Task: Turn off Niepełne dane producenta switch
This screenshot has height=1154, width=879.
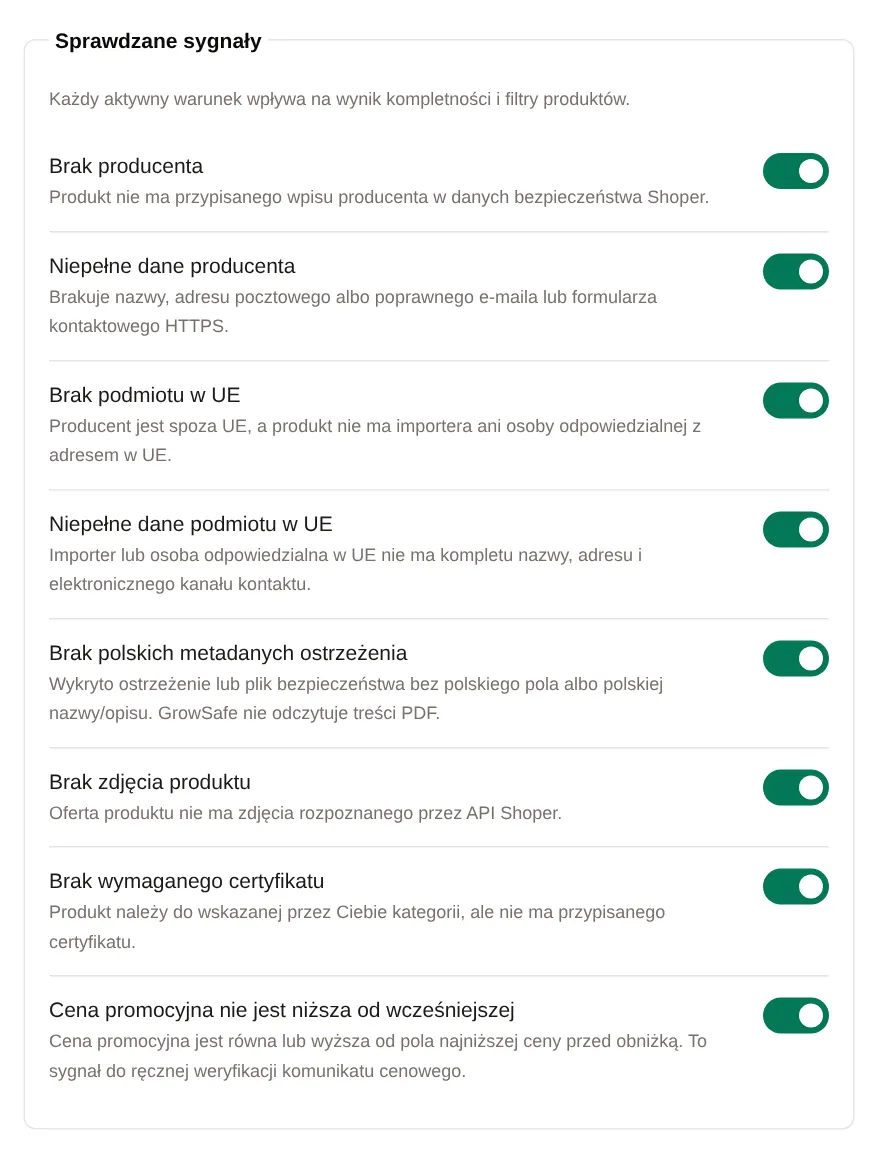Action: point(795,272)
